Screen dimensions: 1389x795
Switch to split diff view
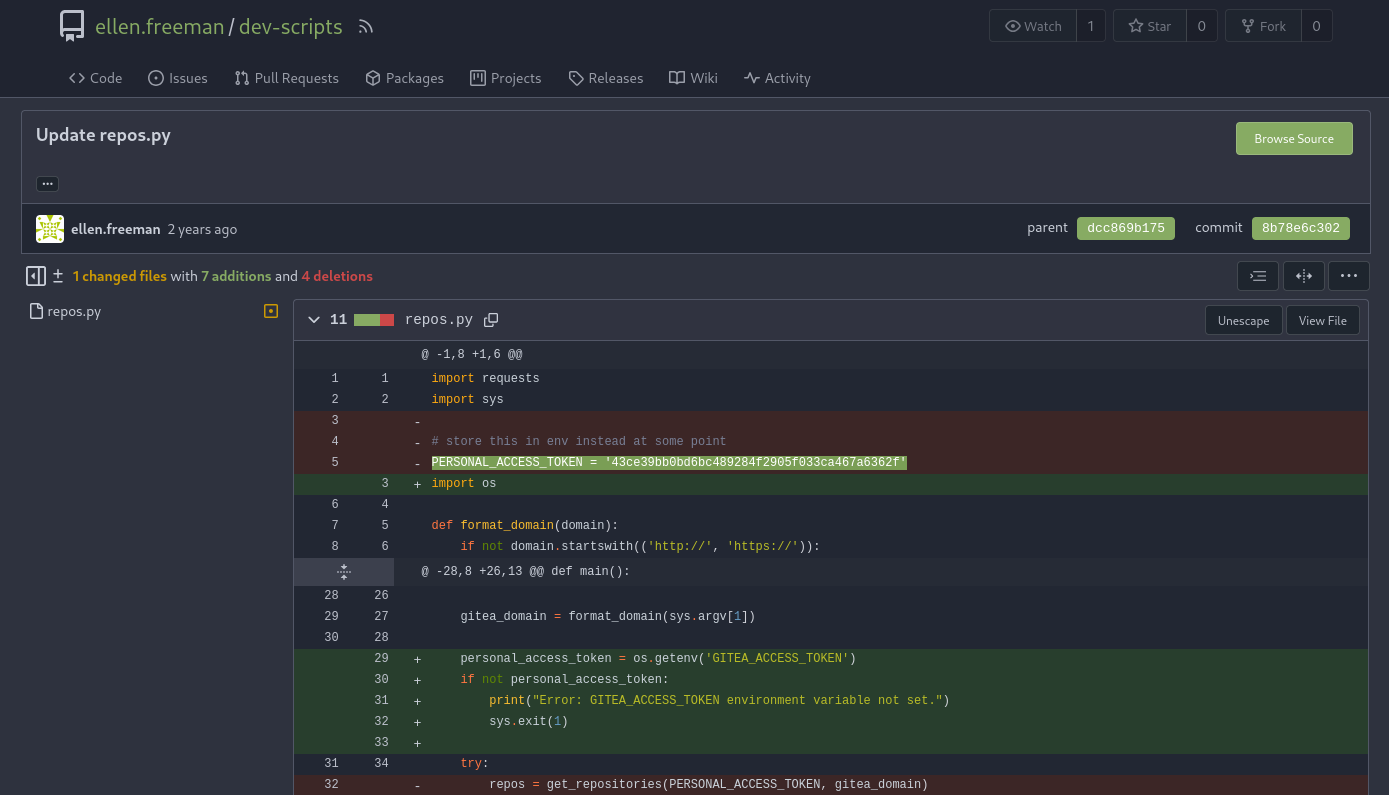[1304, 276]
